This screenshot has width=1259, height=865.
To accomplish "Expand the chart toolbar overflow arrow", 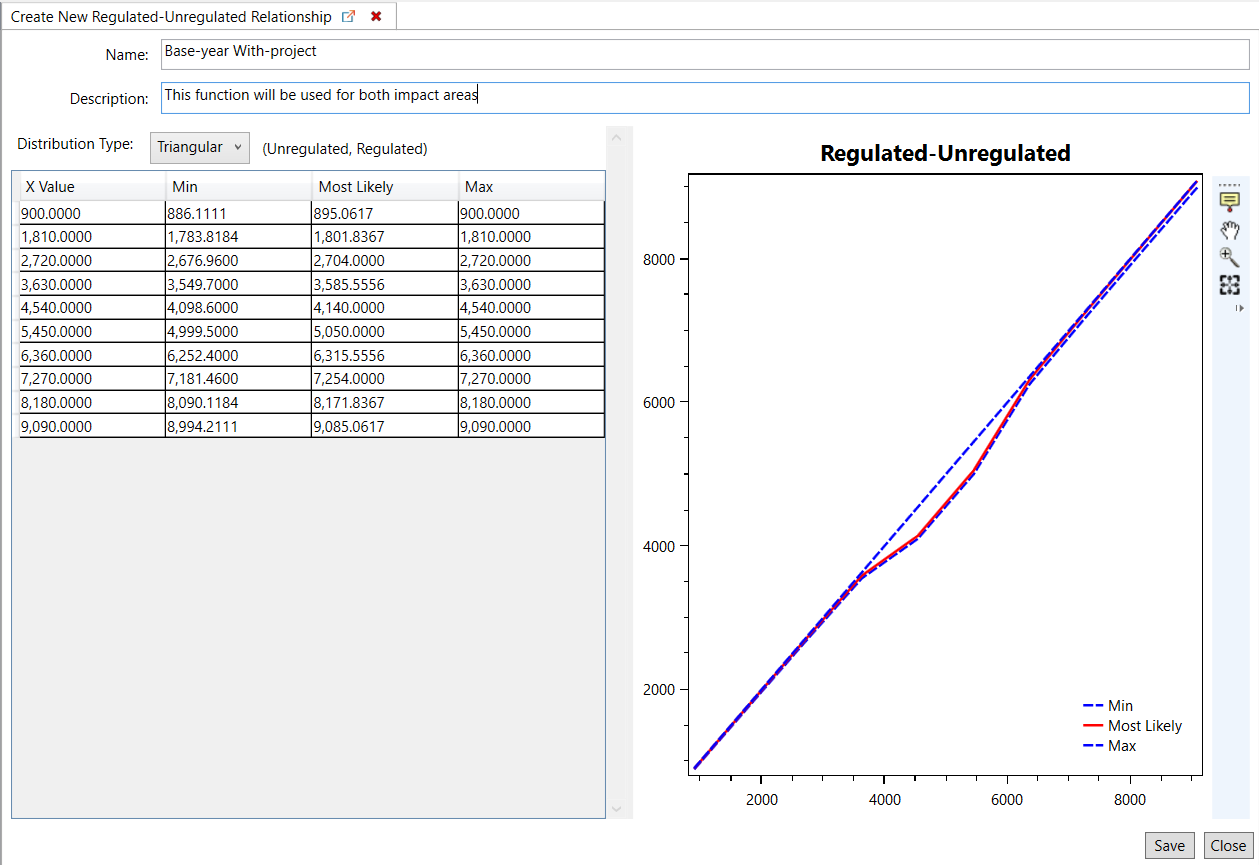I will (1240, 308).
